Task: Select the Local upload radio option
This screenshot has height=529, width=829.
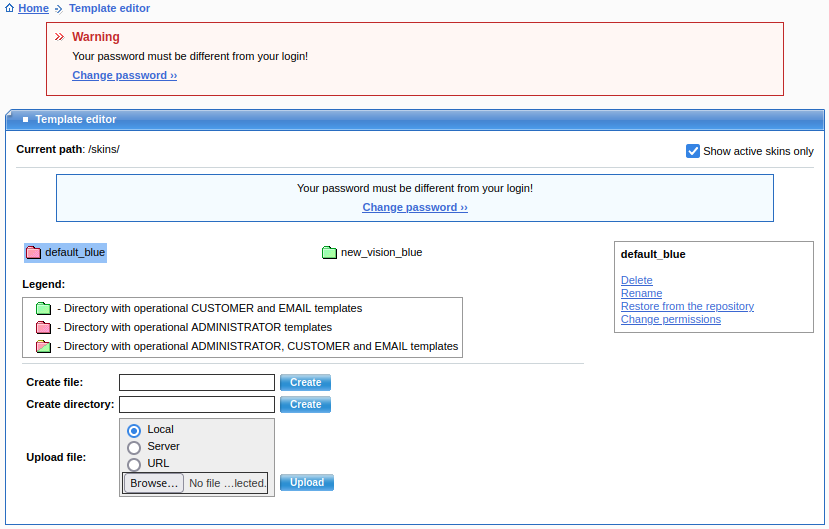Action: point(134,430)
